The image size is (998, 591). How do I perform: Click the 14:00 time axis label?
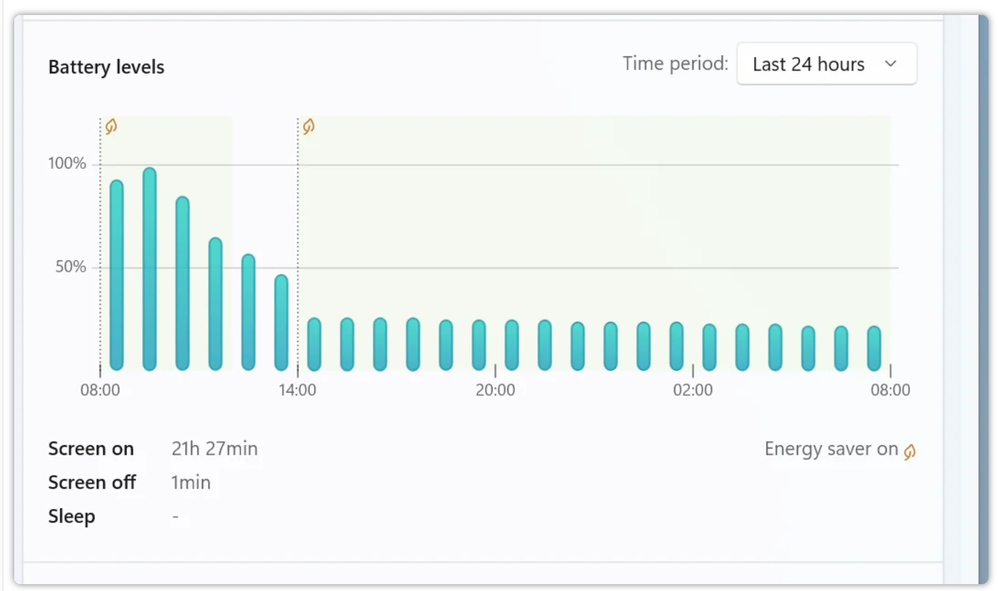[x=297, y=390]
